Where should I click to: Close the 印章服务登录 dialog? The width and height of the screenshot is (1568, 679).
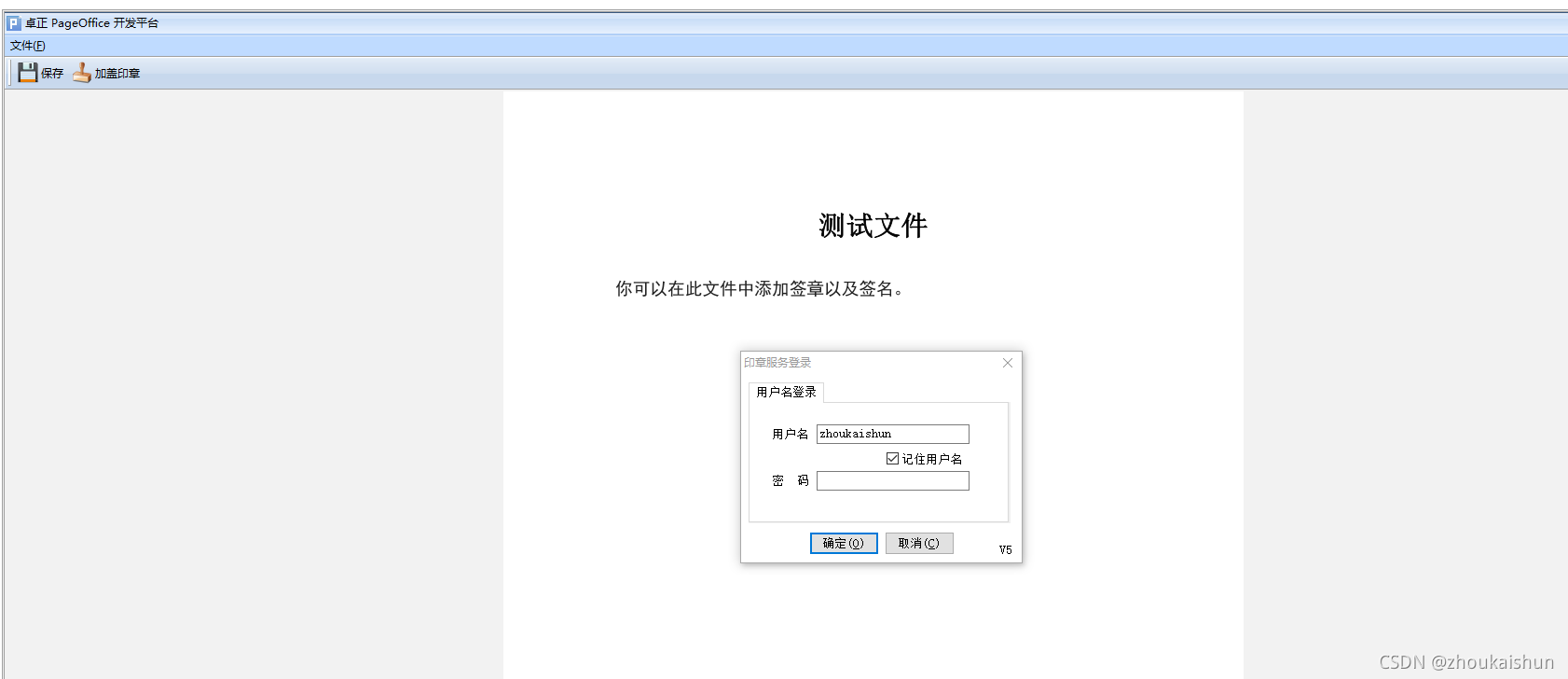[1008, 363]
